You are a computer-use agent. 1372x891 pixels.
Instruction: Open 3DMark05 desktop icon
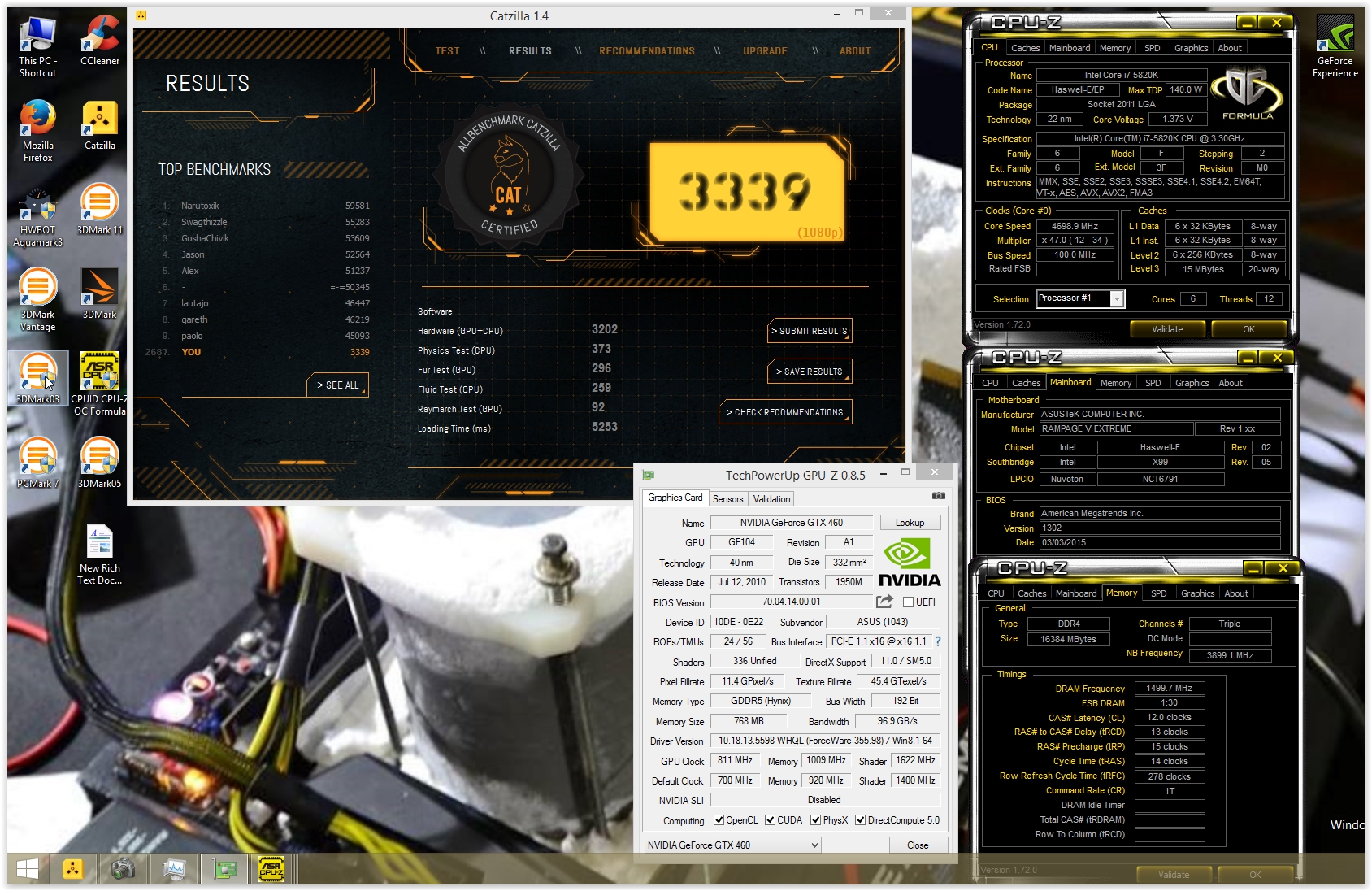click(x=100, y=463)
